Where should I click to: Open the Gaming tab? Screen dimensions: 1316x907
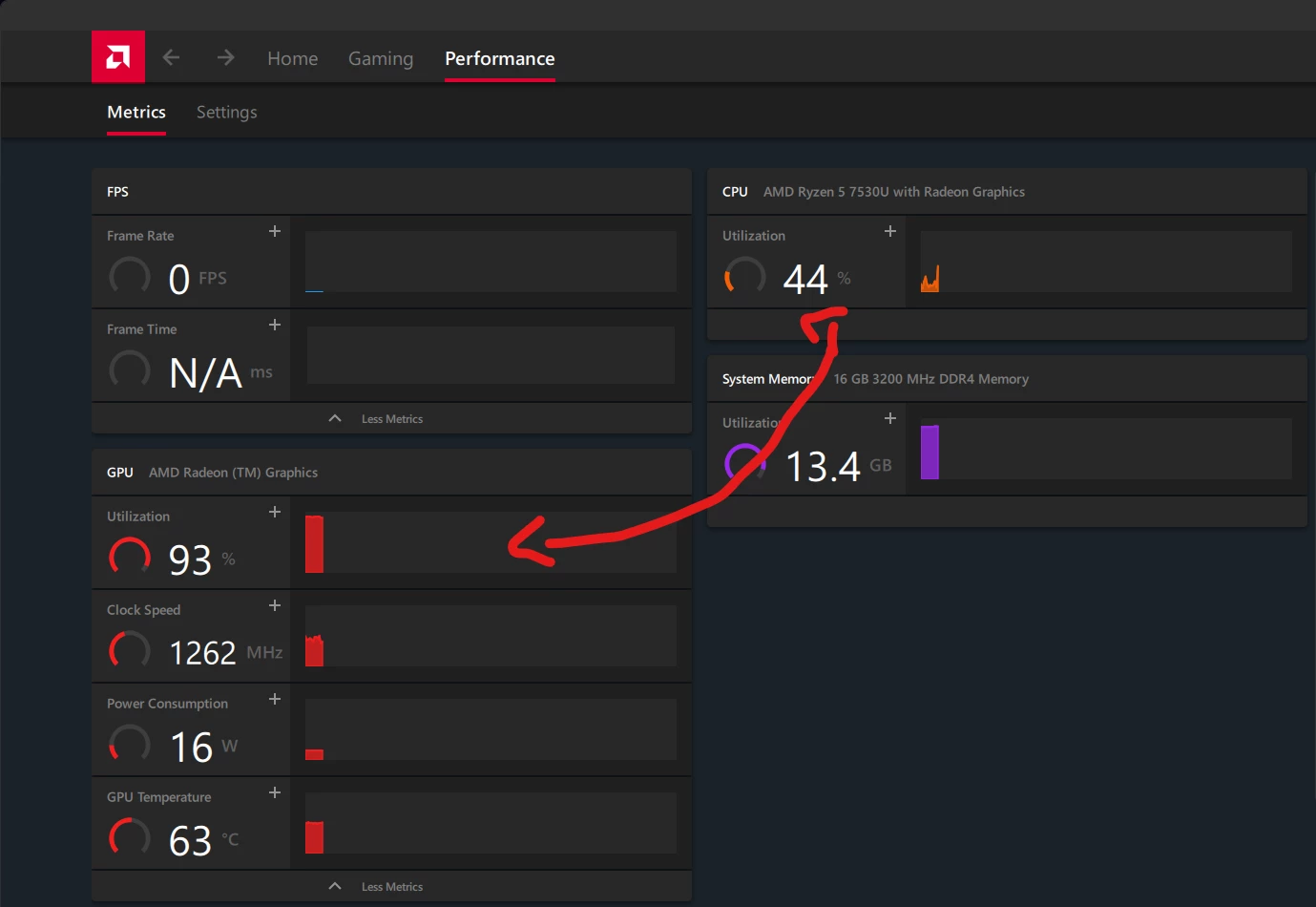pyautogui.click(x=381, y=58)
